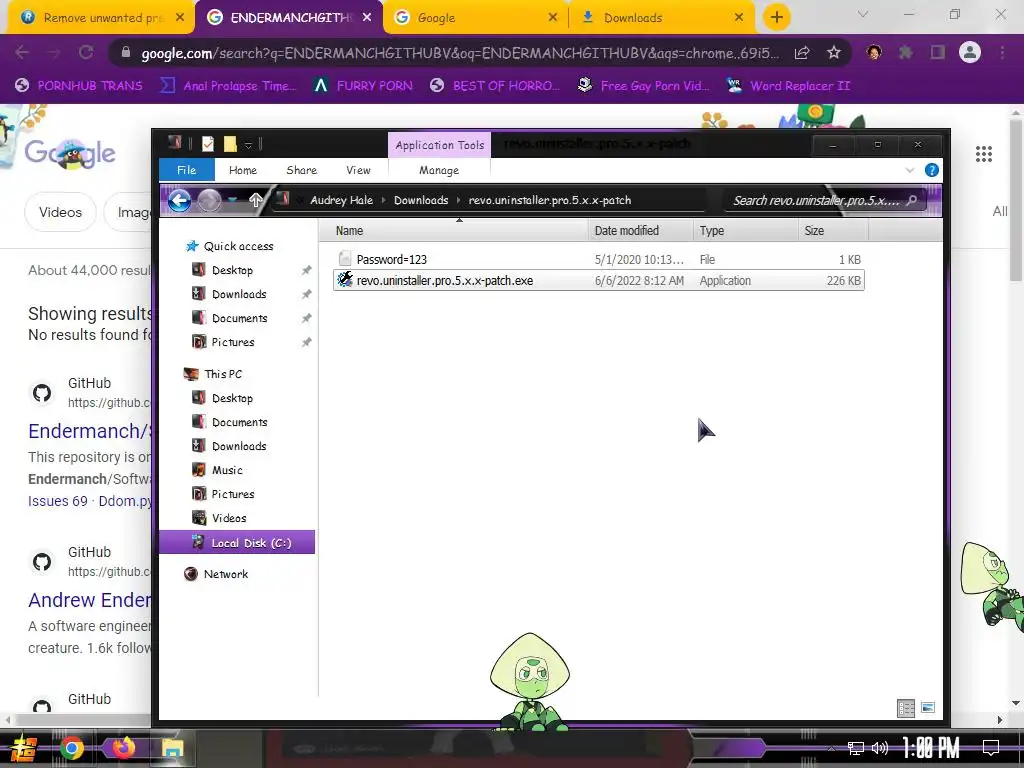The height and width of the screenshot is (768, 1024).
Task: Bookmark page with Chrome star icon
Action: pos(834,53)
